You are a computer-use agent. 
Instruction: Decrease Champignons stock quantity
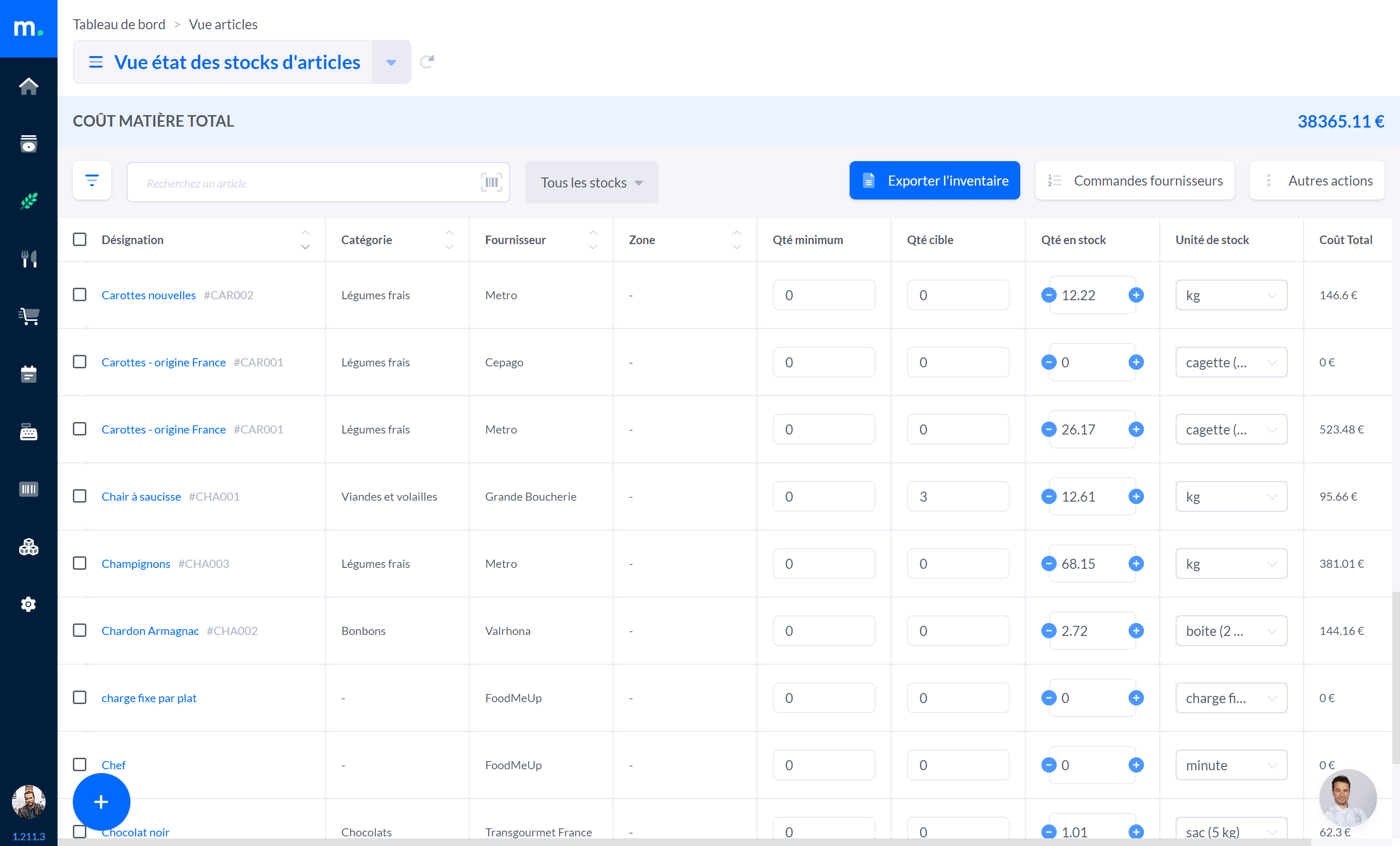tap(1049, 564)
